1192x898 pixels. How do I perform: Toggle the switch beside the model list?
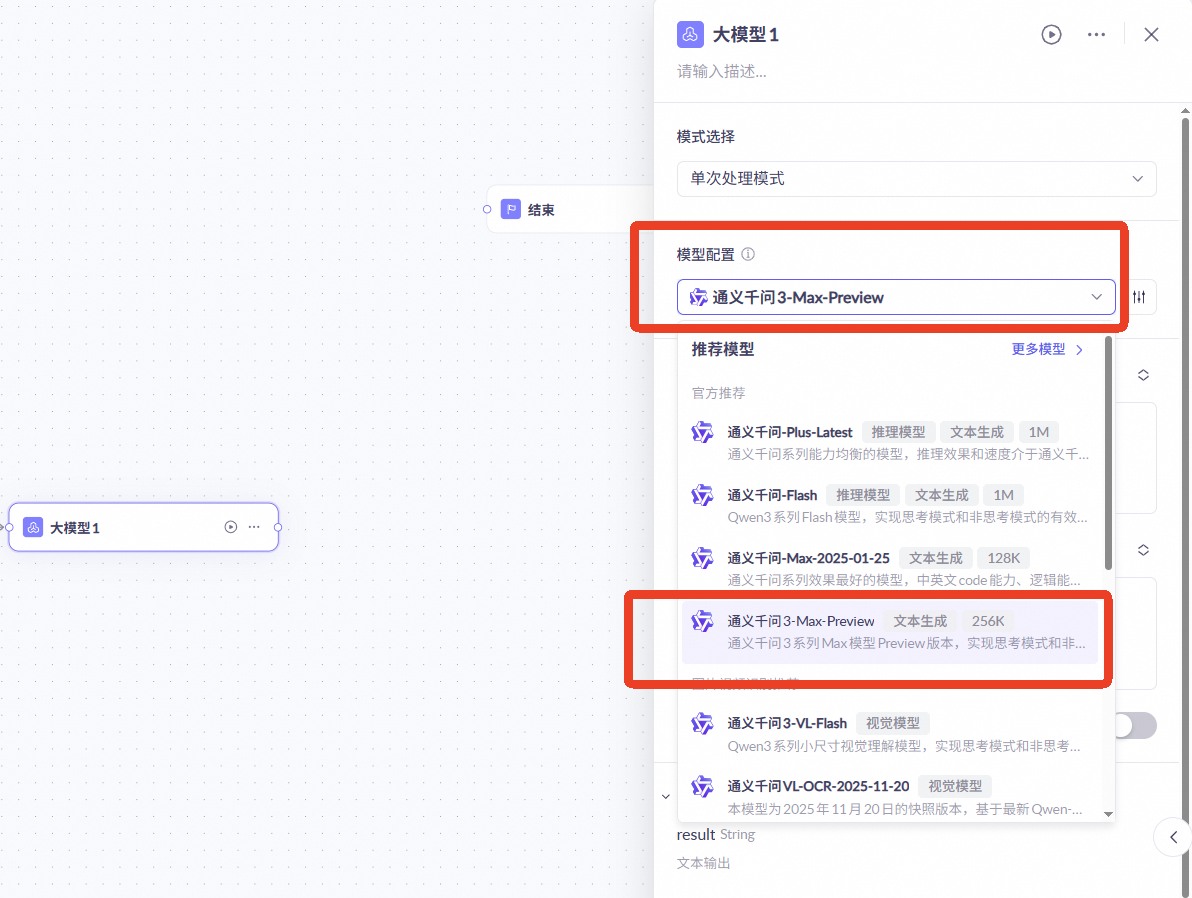click(1136, 725)
